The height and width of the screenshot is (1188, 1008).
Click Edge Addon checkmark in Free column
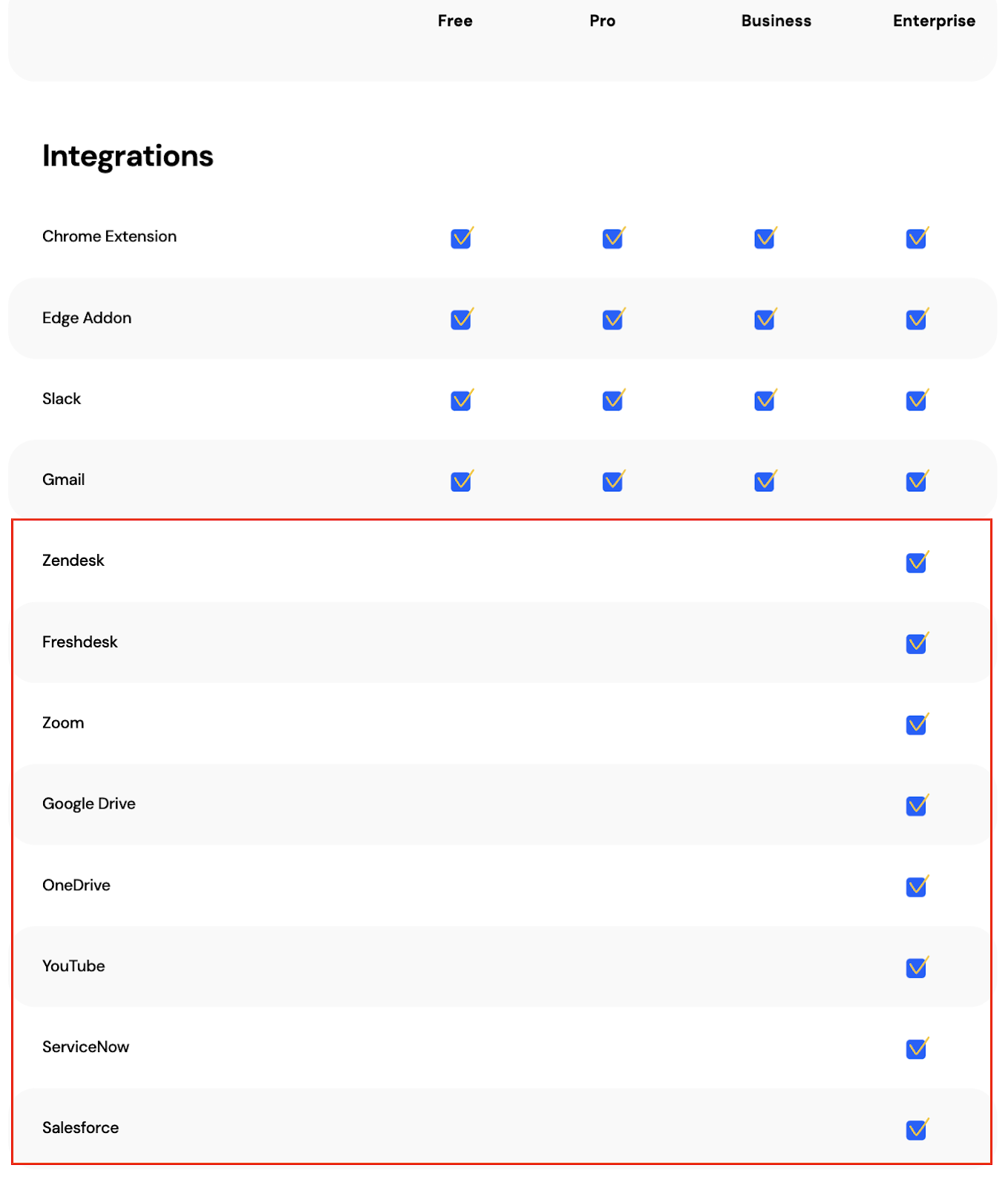[x=462, y=319]
